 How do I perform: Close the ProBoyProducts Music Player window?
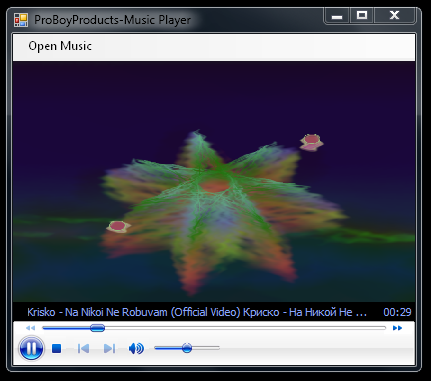[x=395, y=16]
